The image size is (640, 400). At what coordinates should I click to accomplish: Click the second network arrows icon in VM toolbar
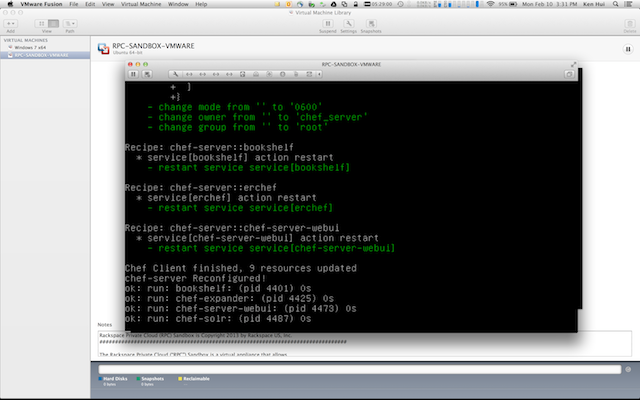[x=202, y=74]
